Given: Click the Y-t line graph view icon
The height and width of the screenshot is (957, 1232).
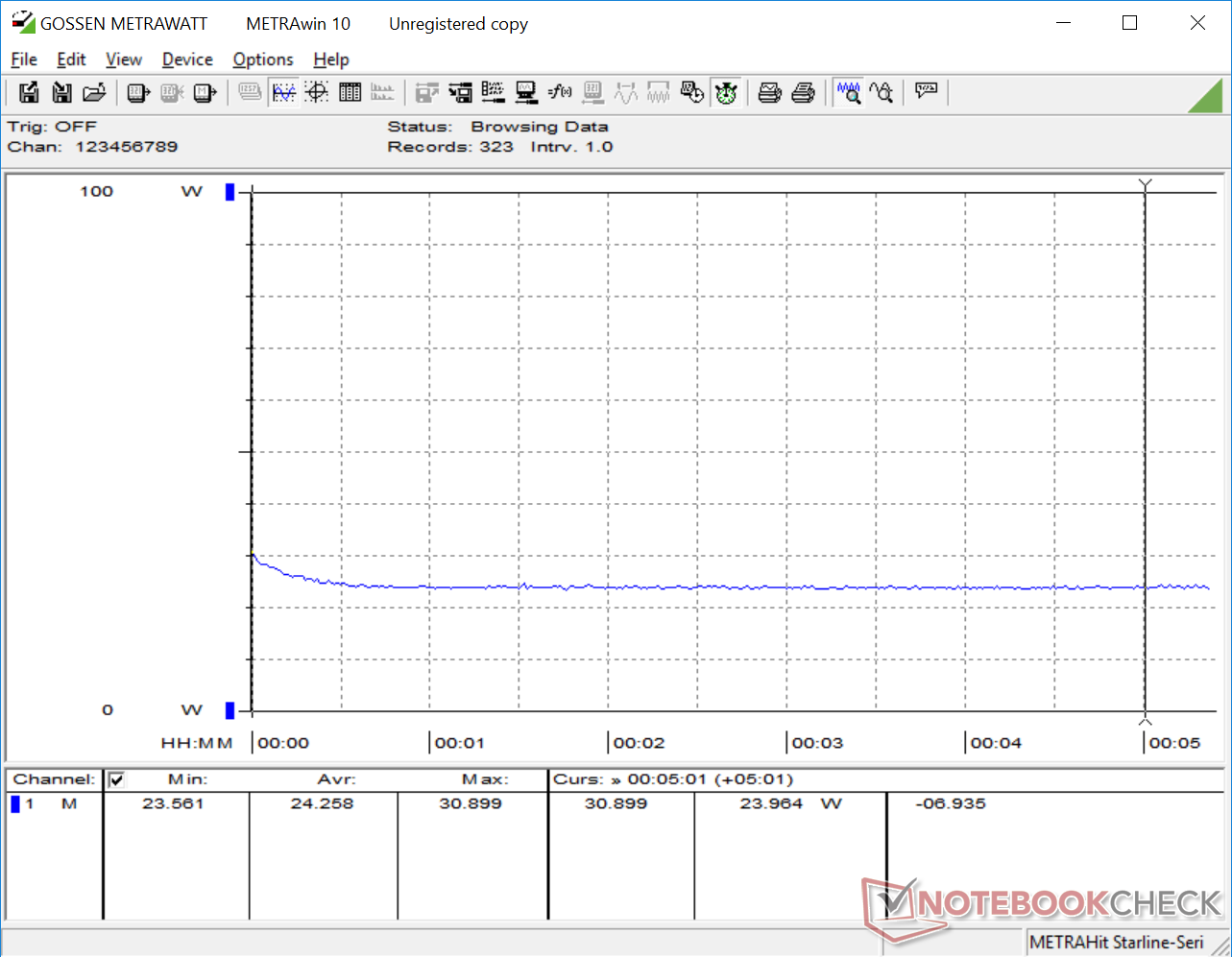Looking at the screenshot, I should click(x=283, y=92).
